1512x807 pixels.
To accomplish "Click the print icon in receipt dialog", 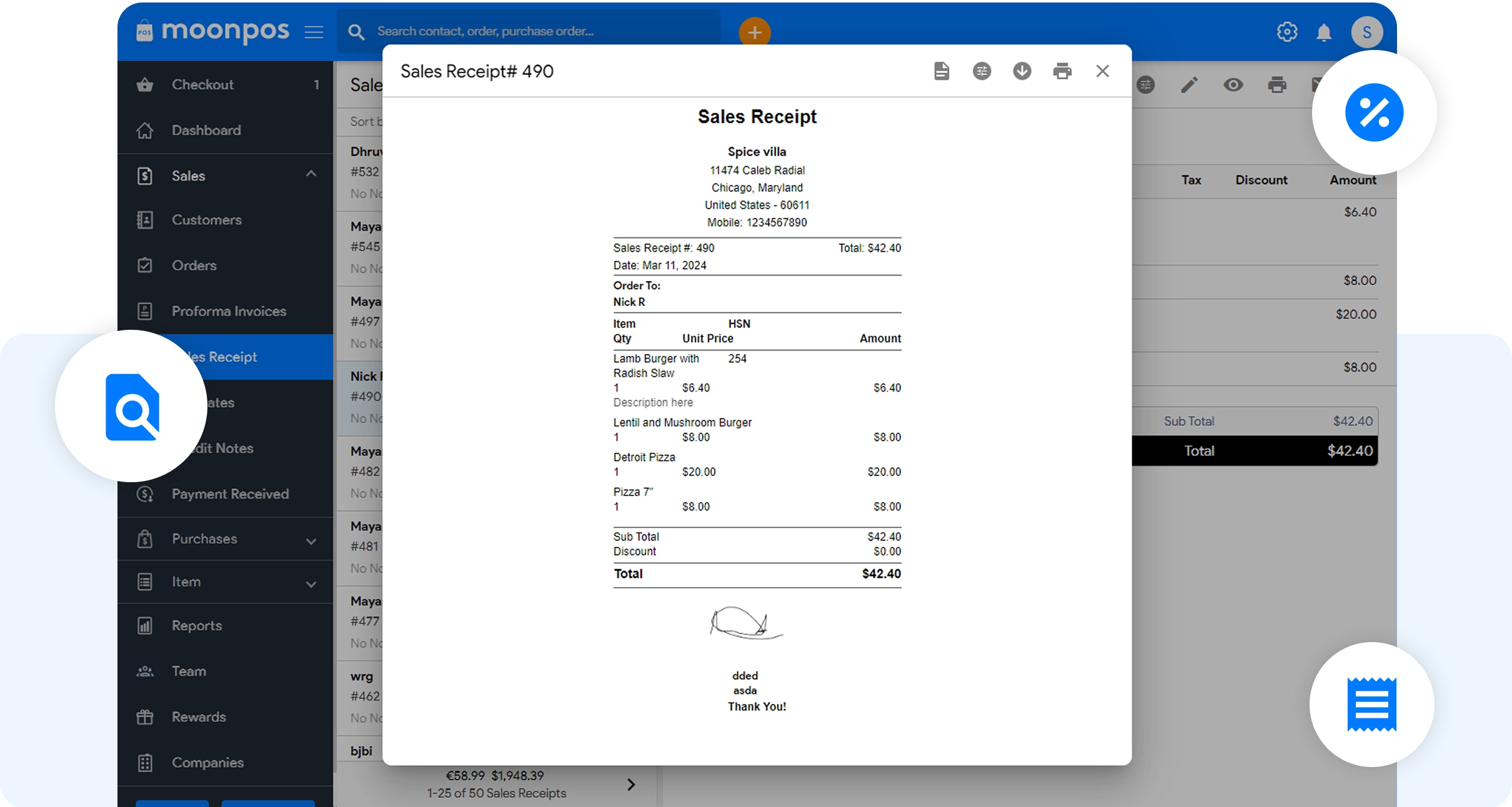I will (x=1062, y=71).
